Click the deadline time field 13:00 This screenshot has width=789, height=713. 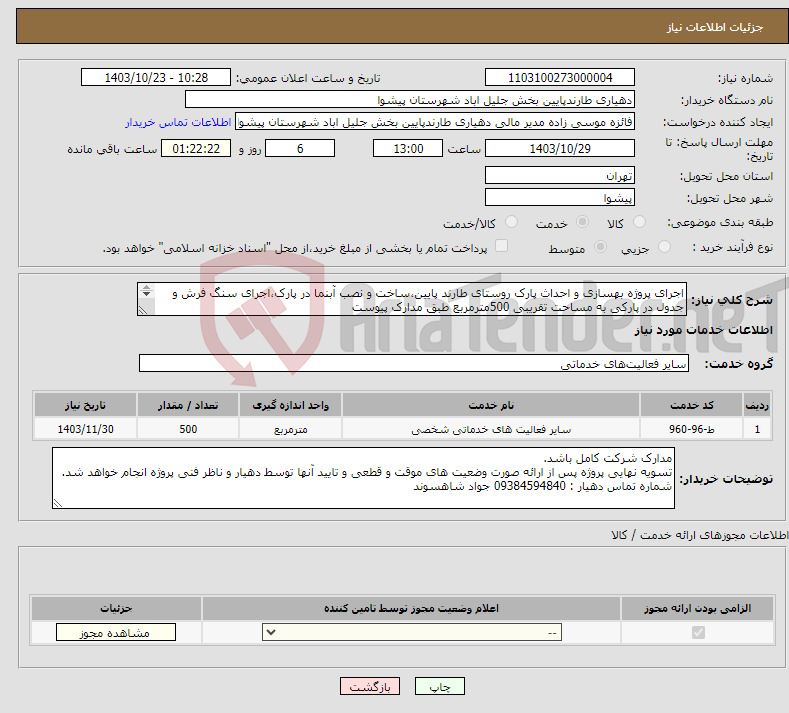tap(408, 148)
